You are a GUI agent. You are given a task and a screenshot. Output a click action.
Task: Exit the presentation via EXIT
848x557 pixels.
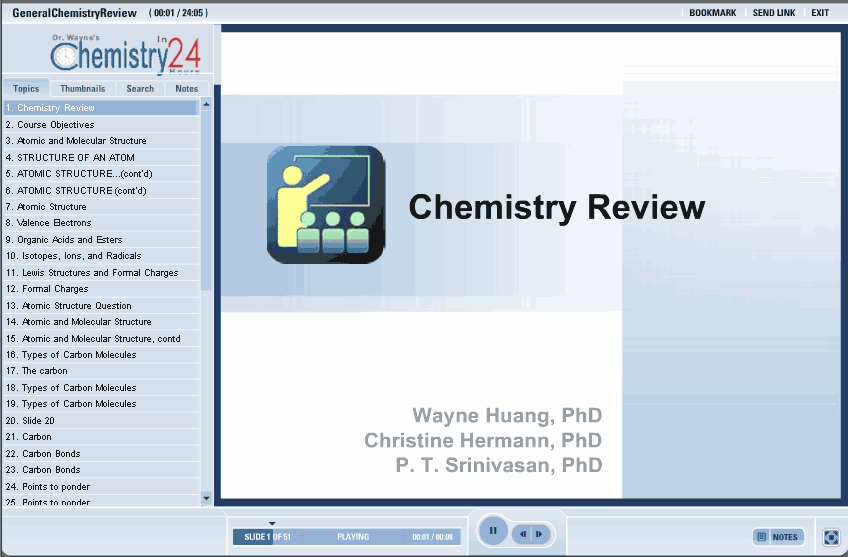[x=820, y=13]
